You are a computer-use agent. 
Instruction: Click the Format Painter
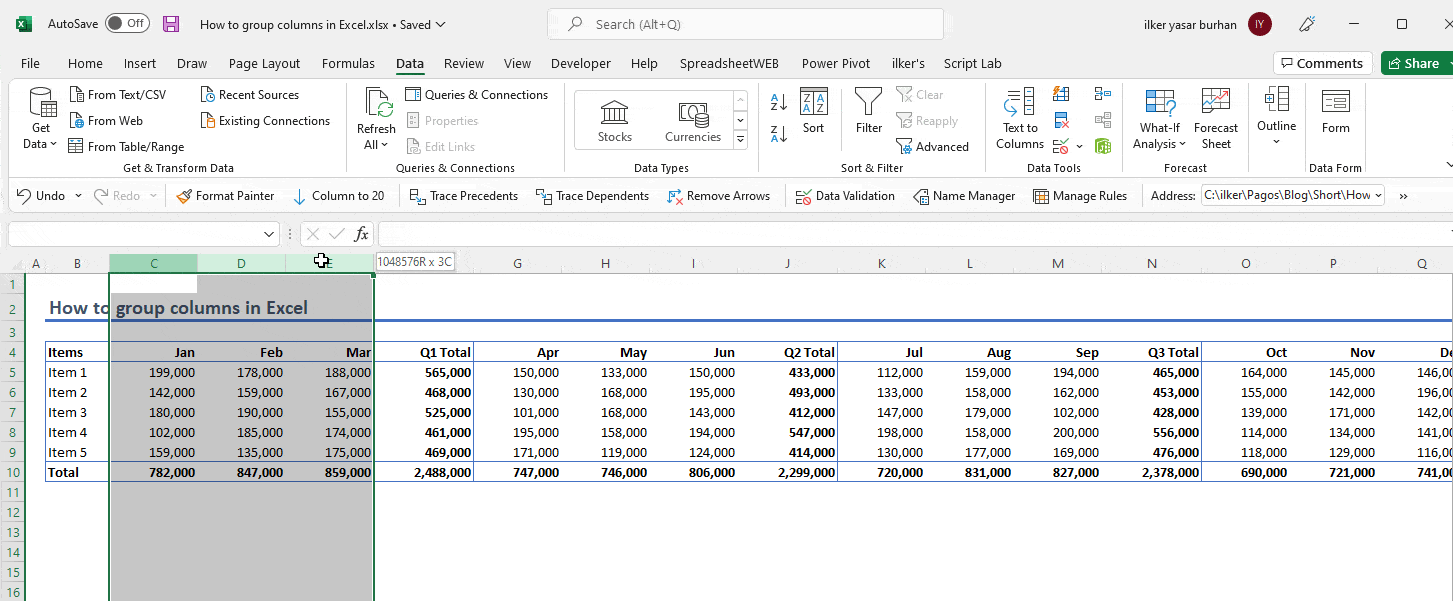pos(225,195)
